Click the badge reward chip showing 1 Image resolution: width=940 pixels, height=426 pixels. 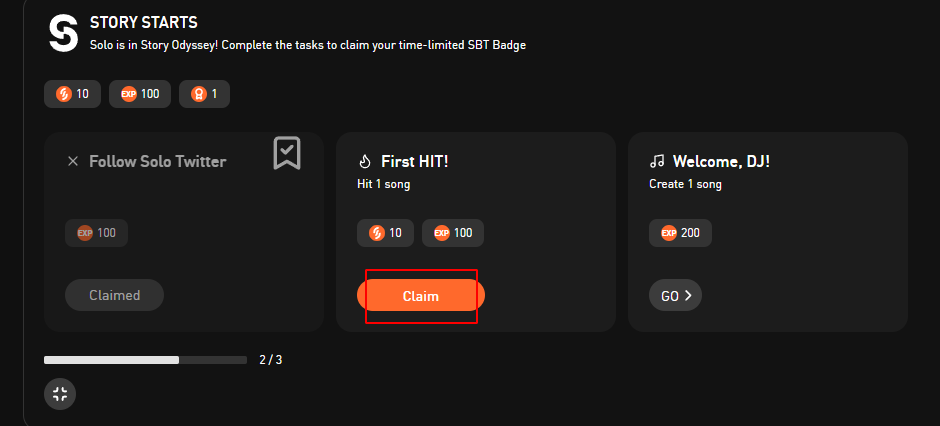204,94
